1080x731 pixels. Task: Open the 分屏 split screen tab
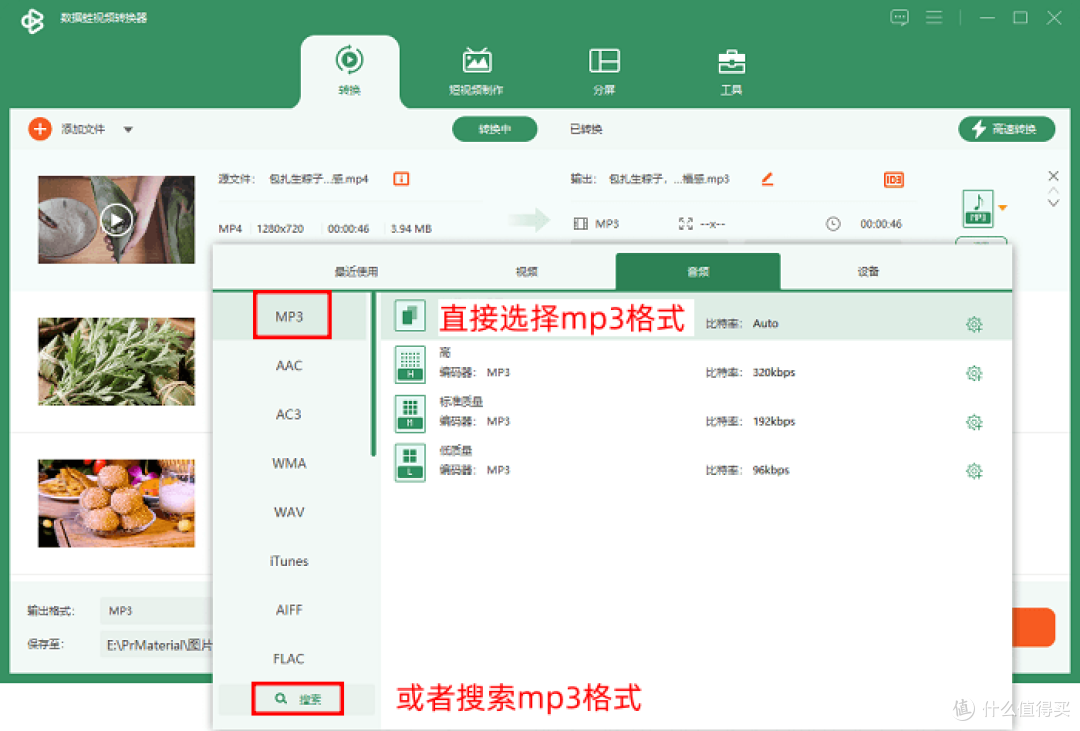click(604, 70)
